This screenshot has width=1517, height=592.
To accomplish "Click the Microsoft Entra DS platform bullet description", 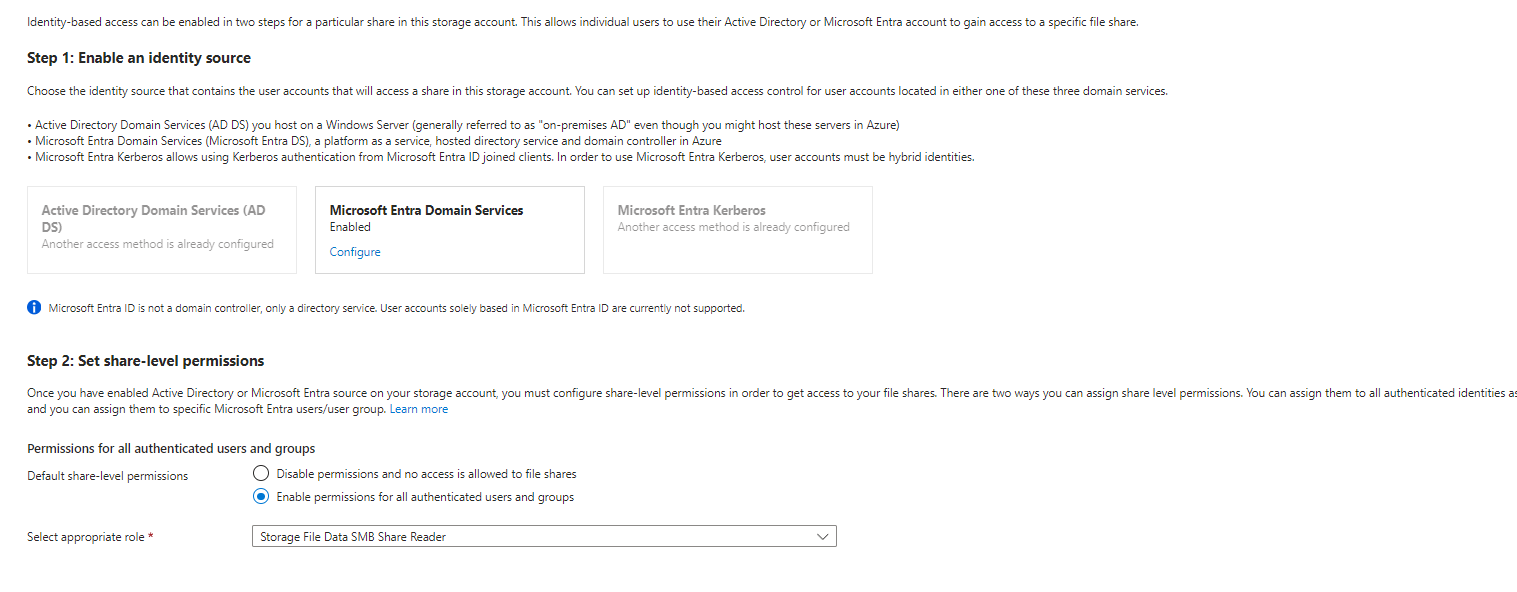I will [374, 141].
